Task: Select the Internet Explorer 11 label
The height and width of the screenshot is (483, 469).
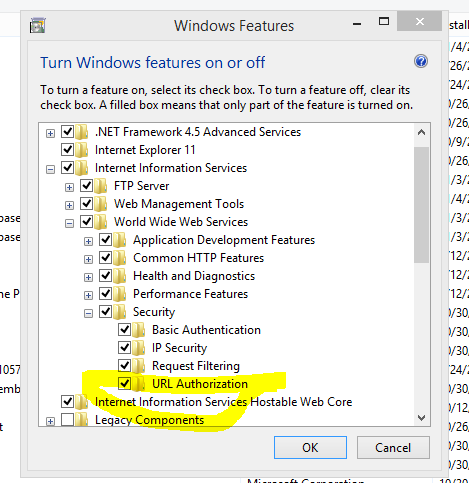Action: pos(145,150)
